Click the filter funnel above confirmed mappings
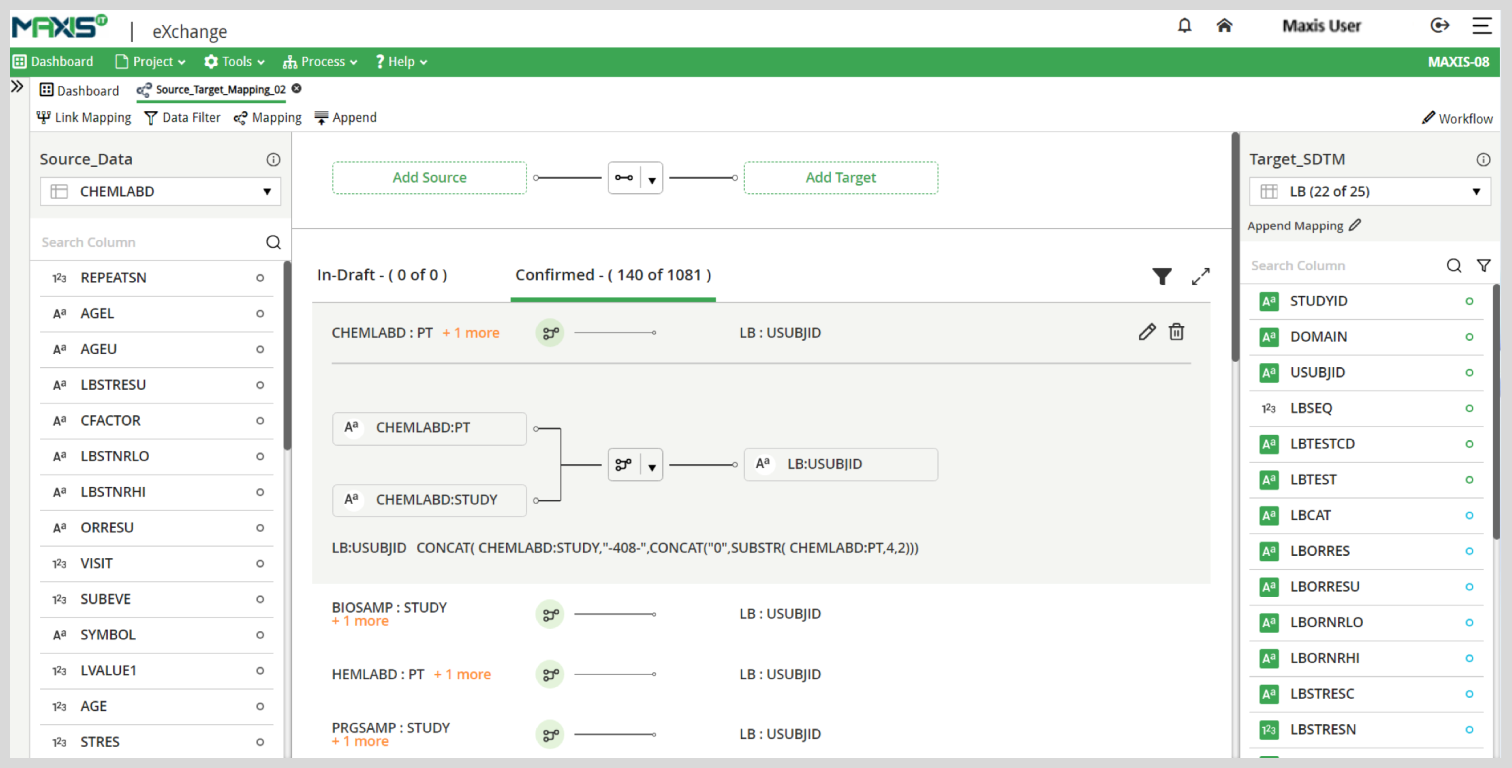 point(1161,276)
